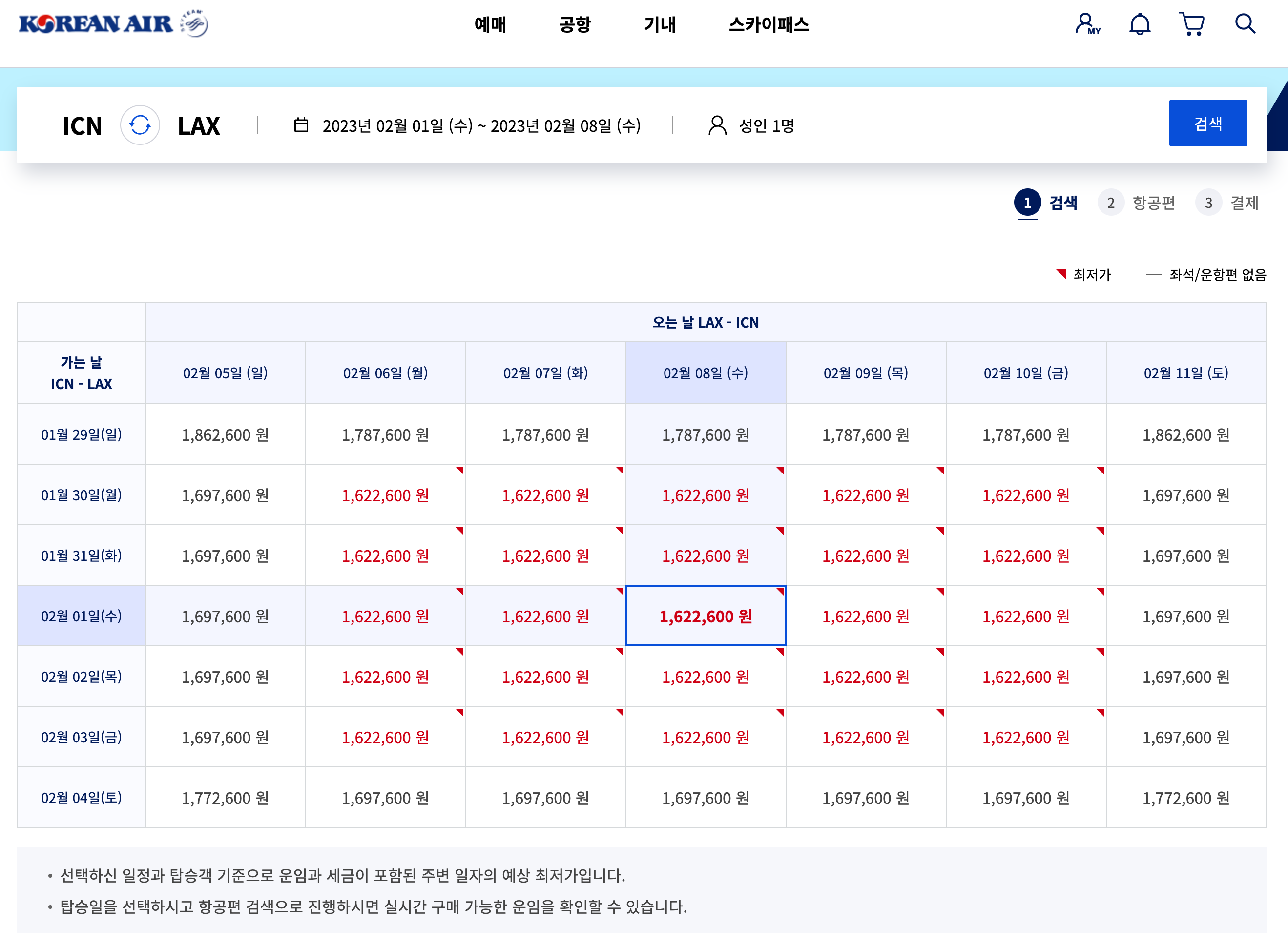The height and width of the screenshot is (947, 1288).
Task: Open the MY account icon
Action: pyautogui.click(x=1086, y=24)
